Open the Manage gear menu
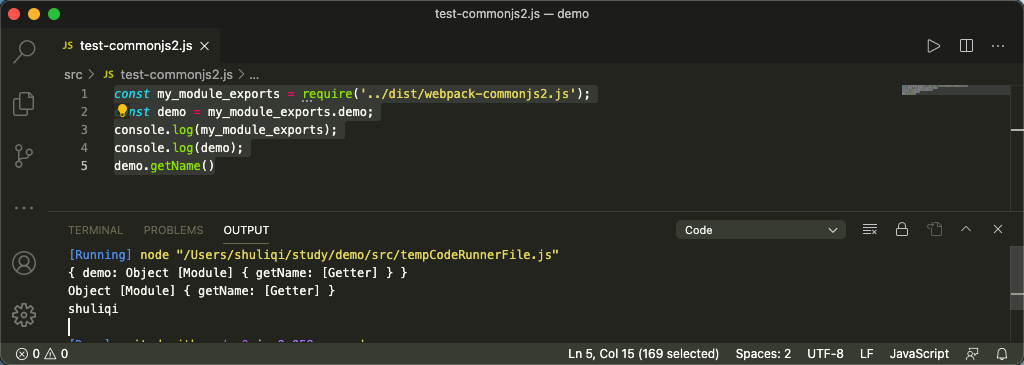 [24, 315]
